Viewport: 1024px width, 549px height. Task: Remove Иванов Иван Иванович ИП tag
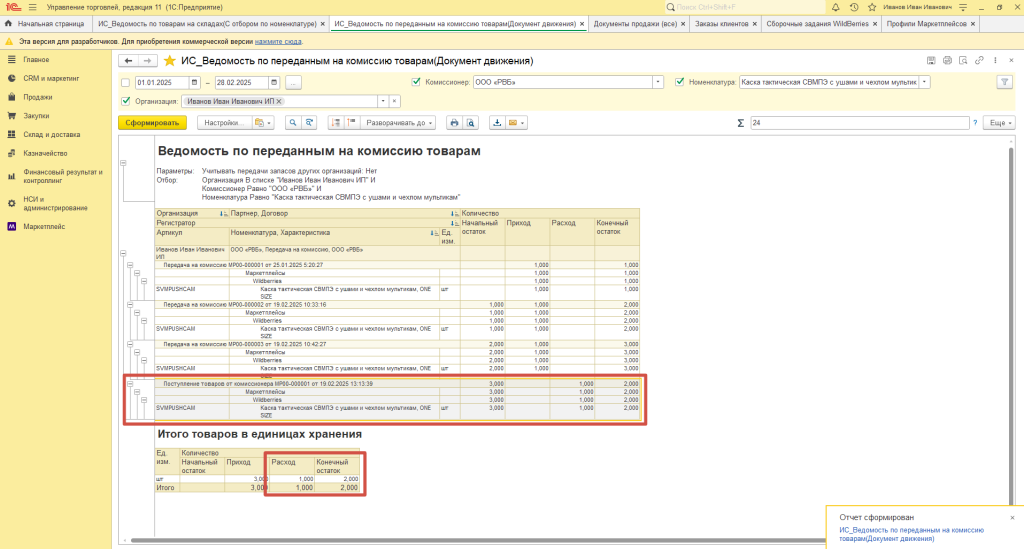[x=279, y=101]
